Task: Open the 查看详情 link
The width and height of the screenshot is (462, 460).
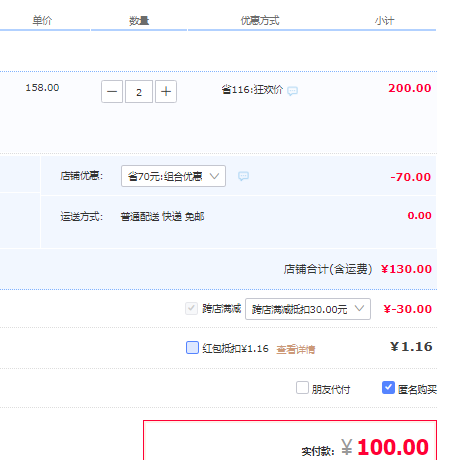Action: [x=296, y=349]
